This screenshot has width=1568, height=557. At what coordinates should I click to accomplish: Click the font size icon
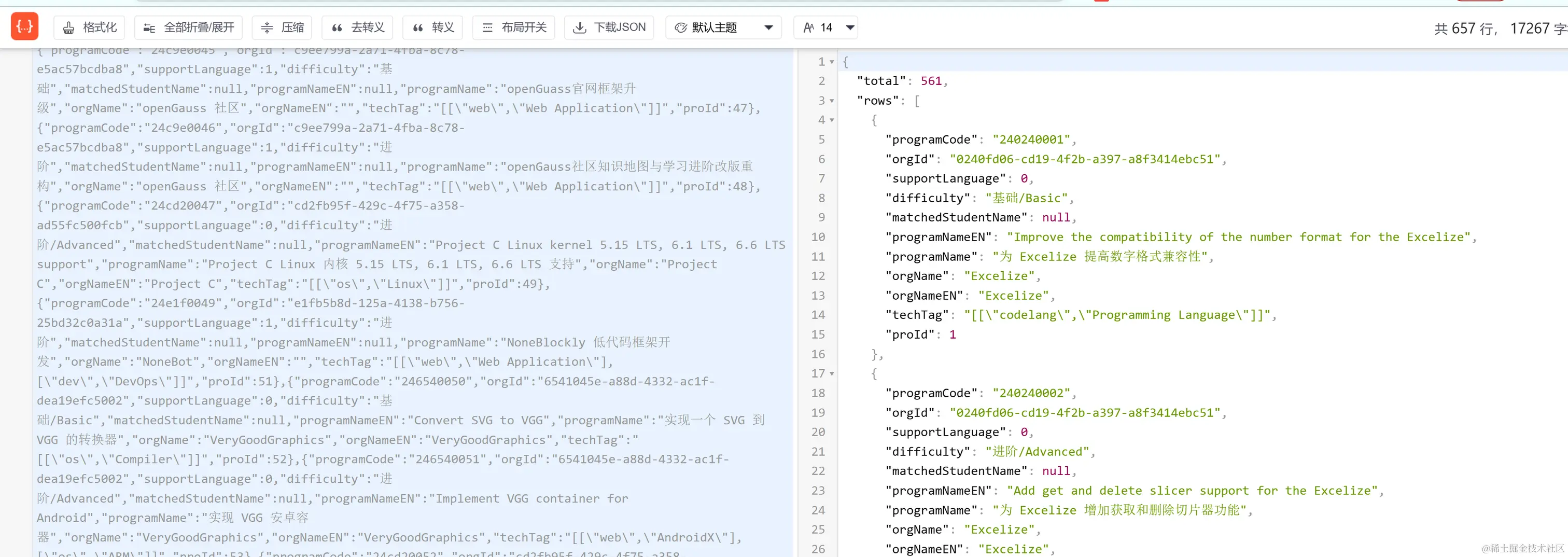pyautogui.click(x=808, y=28)
